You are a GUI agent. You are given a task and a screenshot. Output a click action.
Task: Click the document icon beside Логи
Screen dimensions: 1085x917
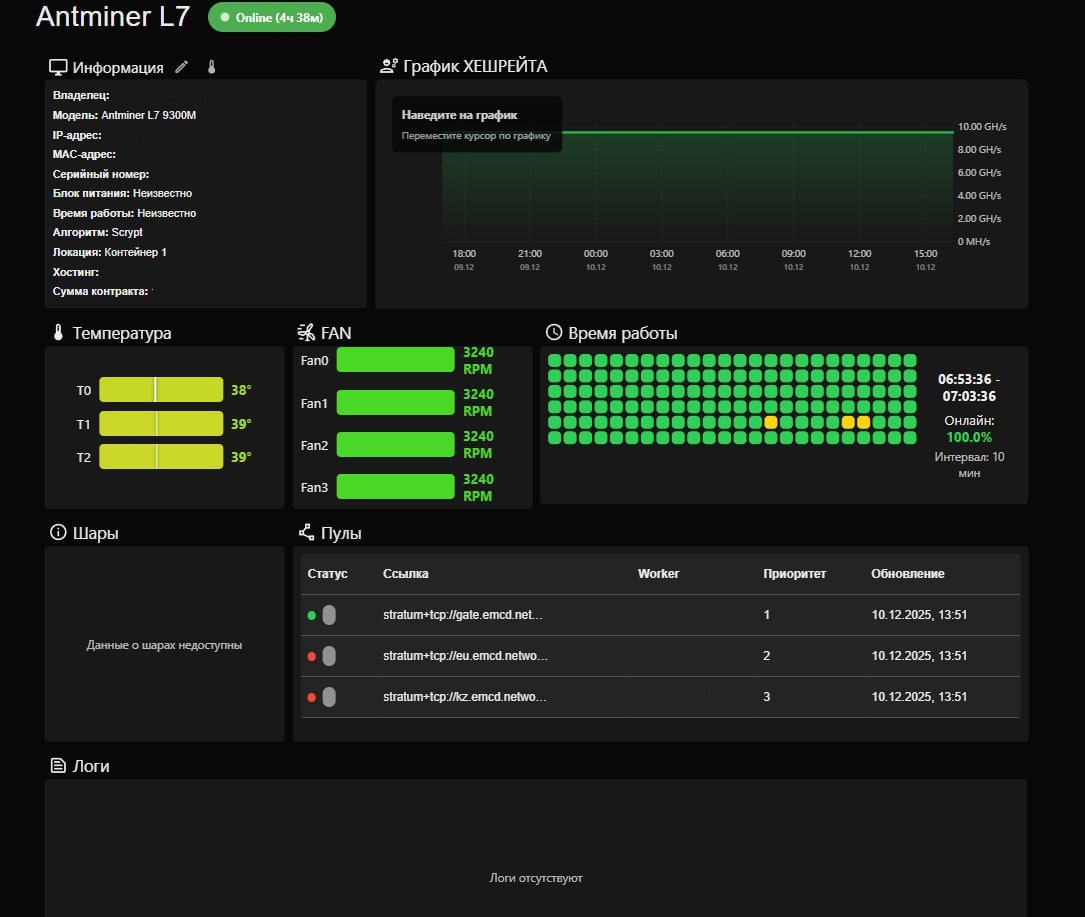pos(57,766)
